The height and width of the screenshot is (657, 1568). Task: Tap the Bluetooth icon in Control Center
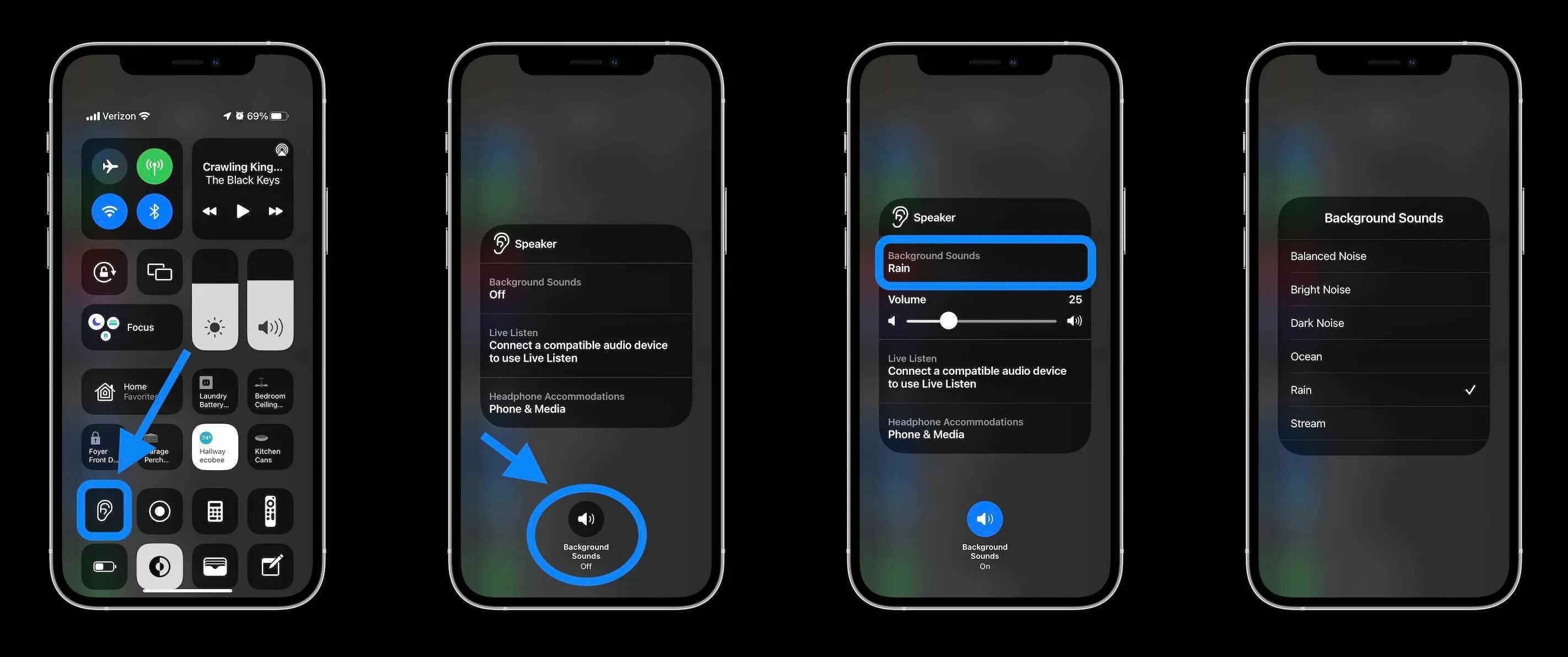155,211
